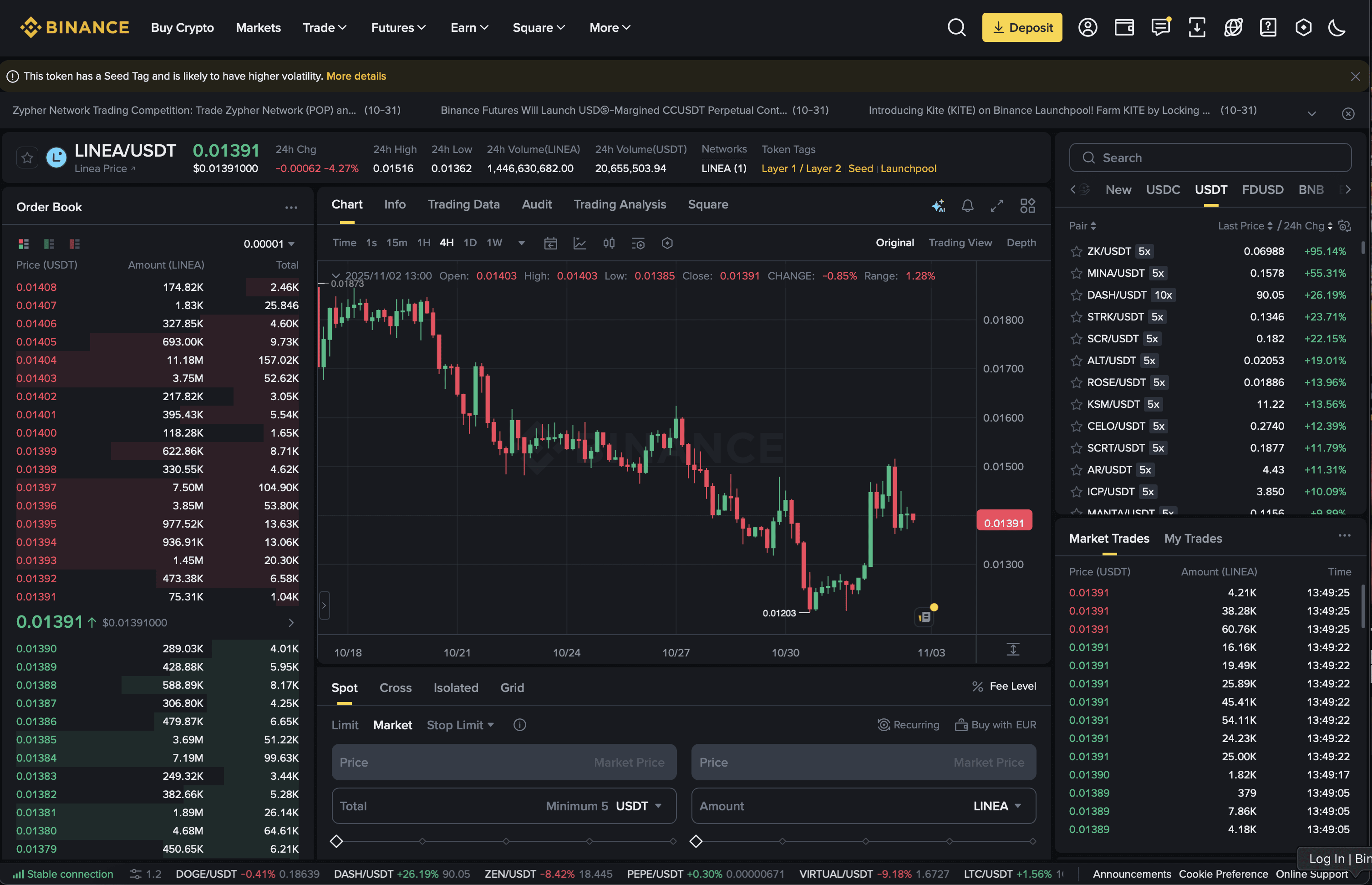Image resolution: width=1372 pixels, height=885 pixels.
Task: Open technical indicators icon in chart toolbar
Action: tap(580, 243)
